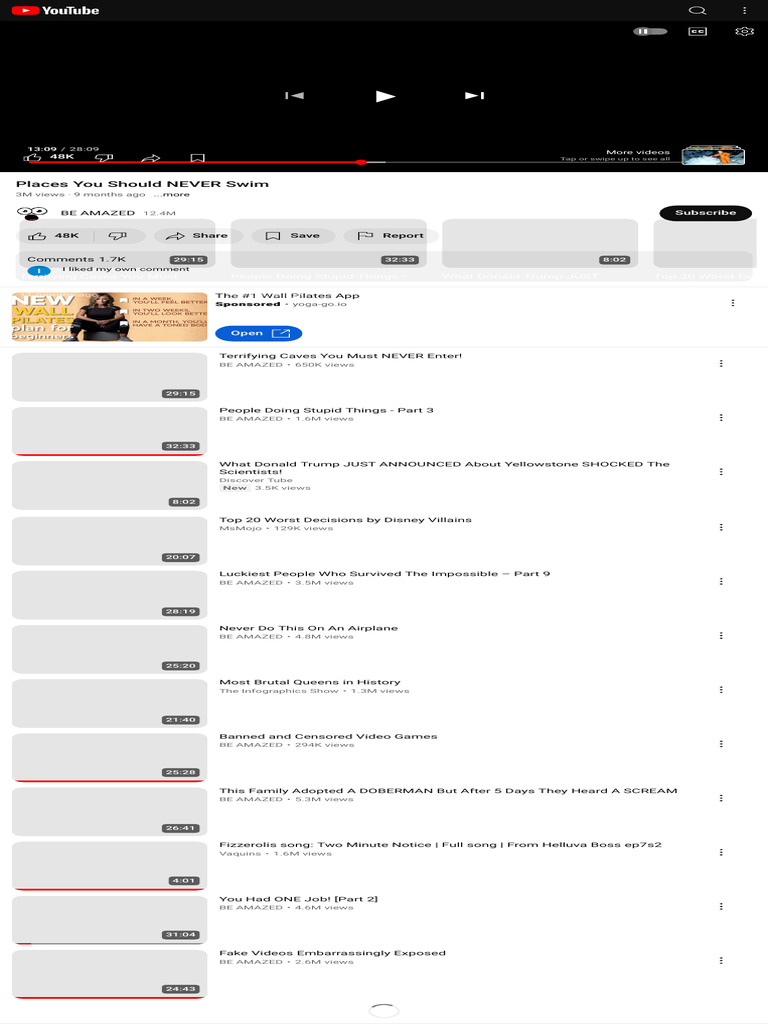Skip to previous video
This screenshot has width=768, height=1024.
(x=295, y=96)
